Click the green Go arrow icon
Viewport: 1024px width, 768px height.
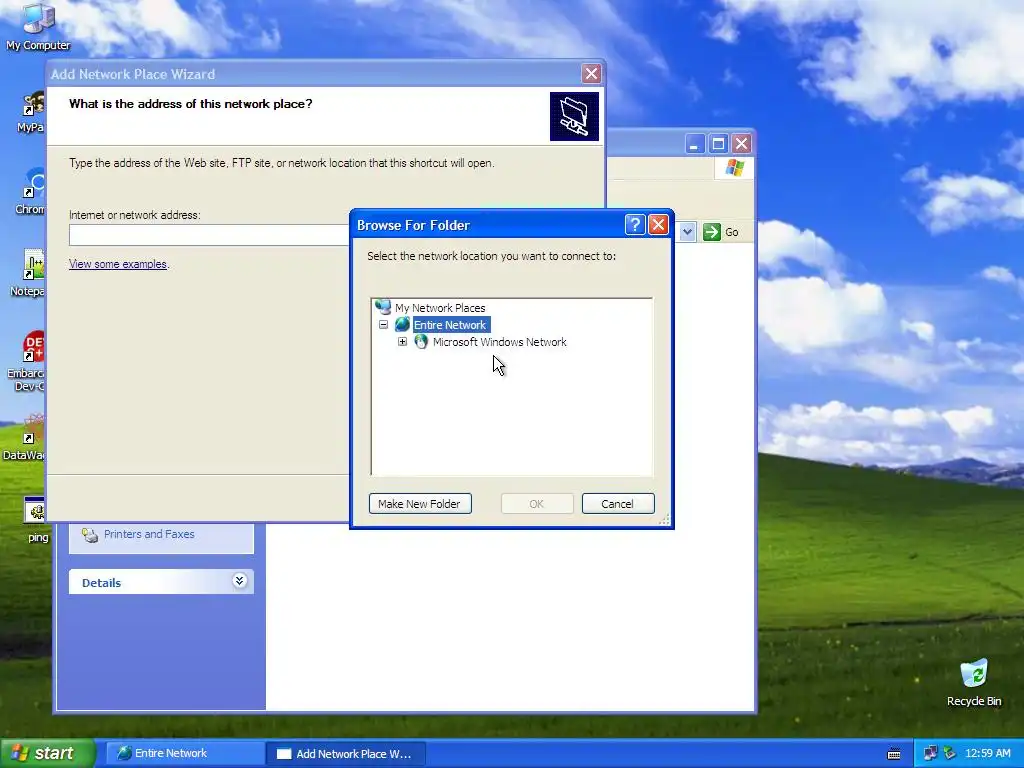[x=712, y=232]
